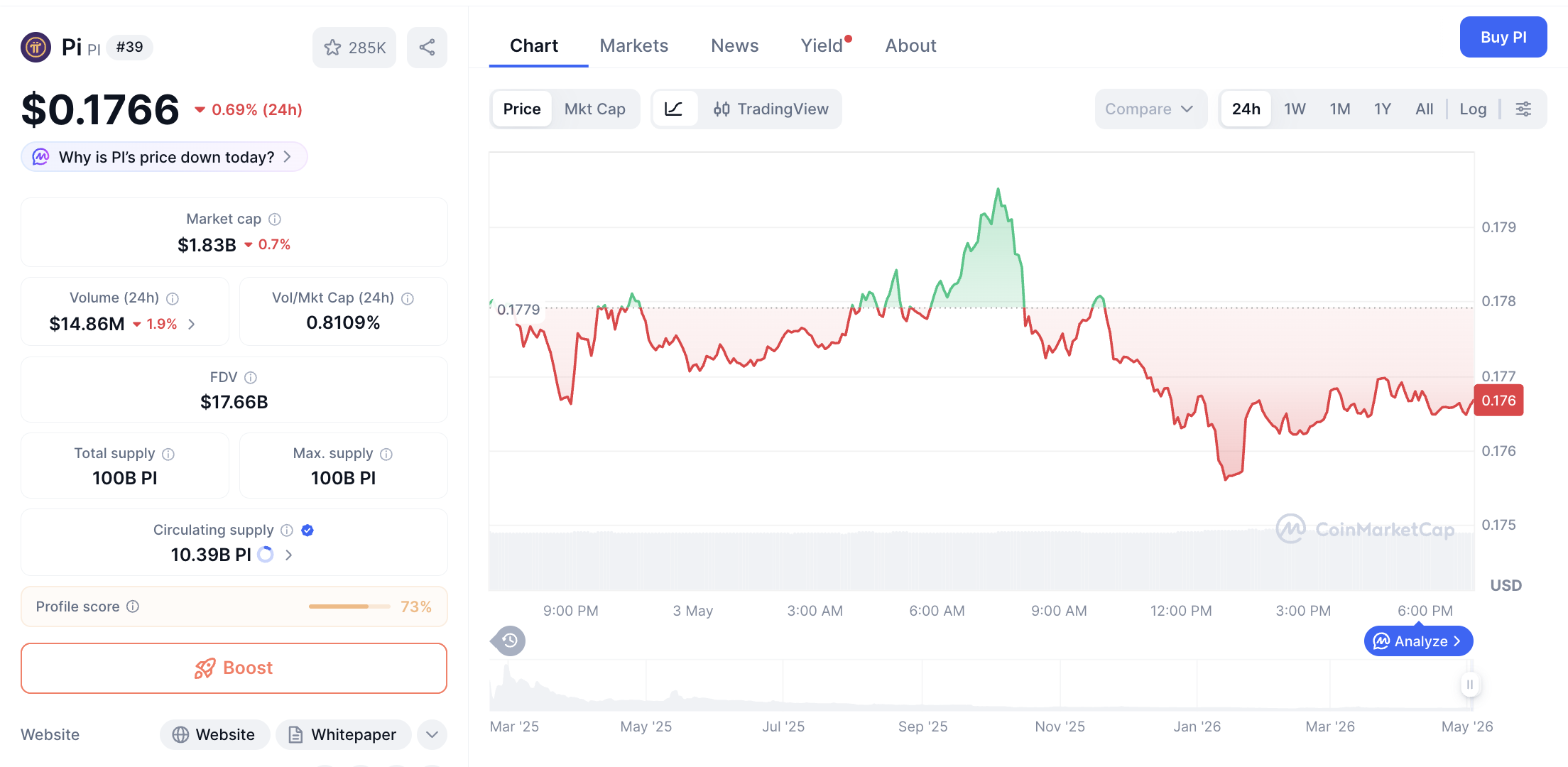Select the All time range
The height and width of the screenshot is (767, 1568).
tap(1425, 109)
